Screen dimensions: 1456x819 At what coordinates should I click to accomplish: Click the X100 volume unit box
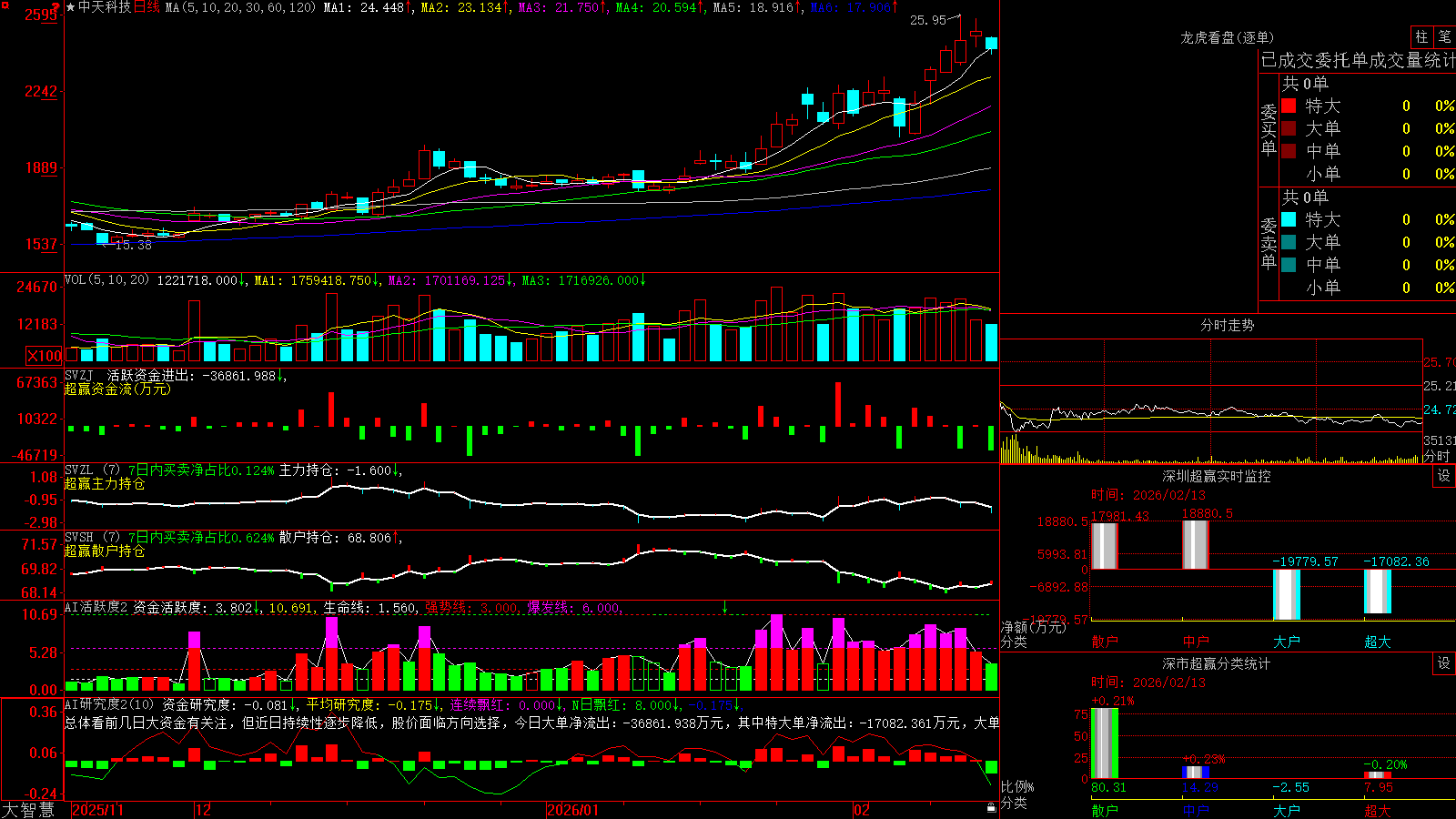click(45, 356)
